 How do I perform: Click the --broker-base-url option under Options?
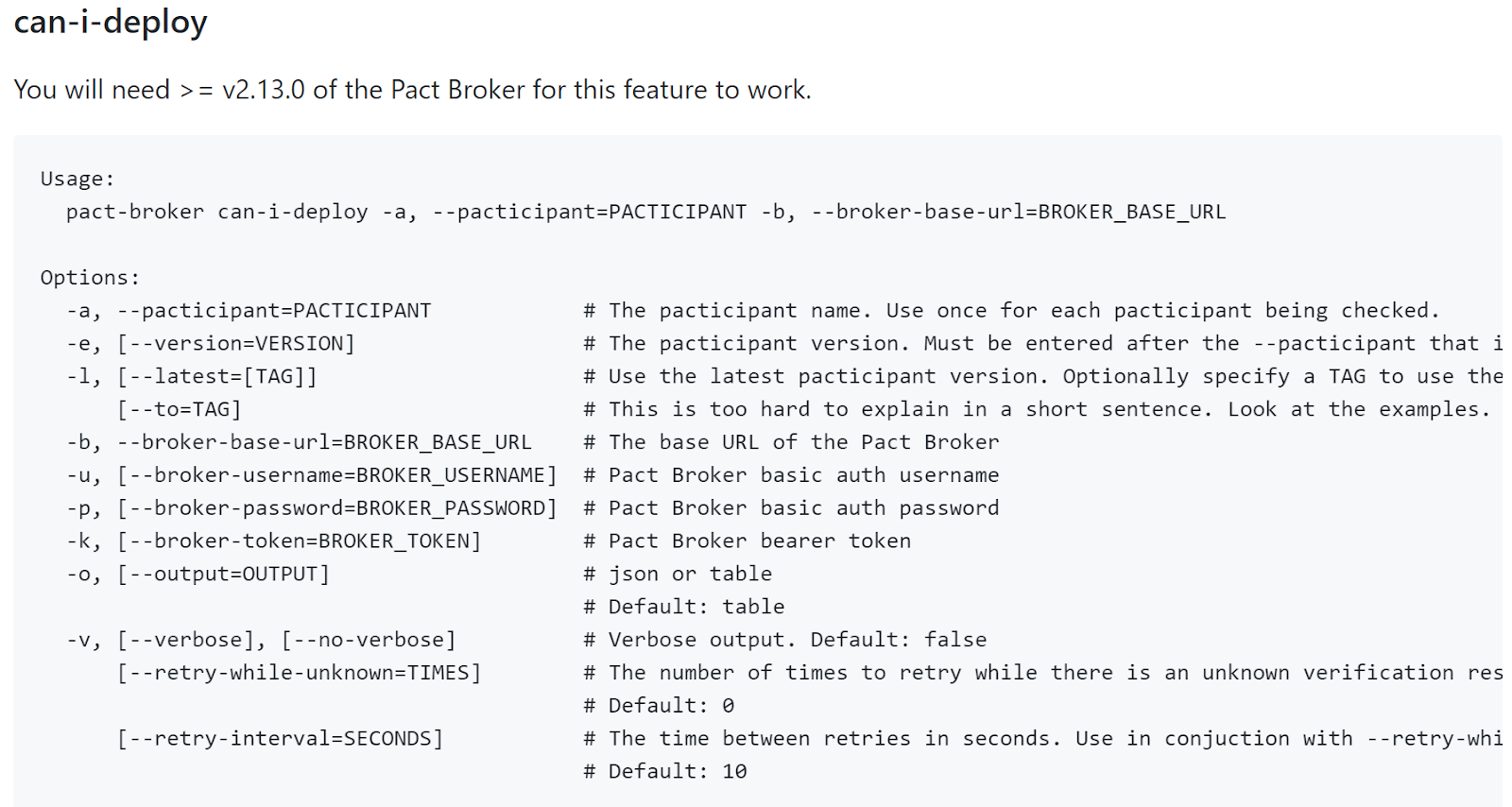[324, 442]
